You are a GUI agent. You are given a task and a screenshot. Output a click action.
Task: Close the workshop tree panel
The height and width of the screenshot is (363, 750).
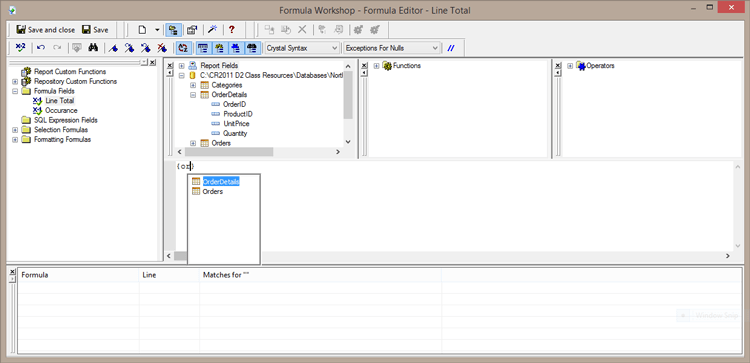tap(153, 63)
